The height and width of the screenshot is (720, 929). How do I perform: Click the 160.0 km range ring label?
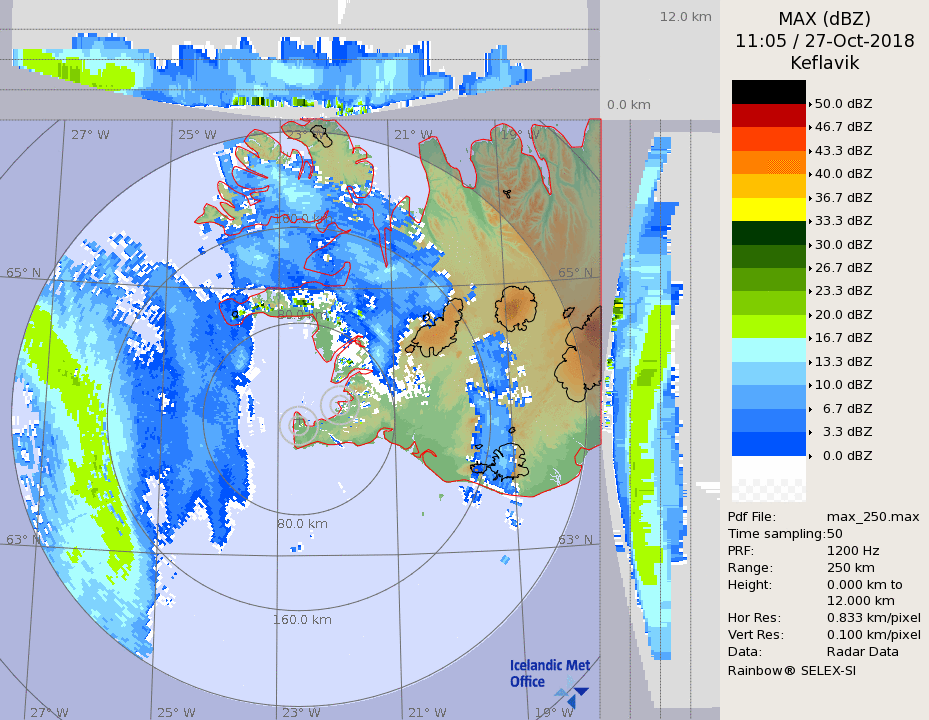(x=301, y=620)
